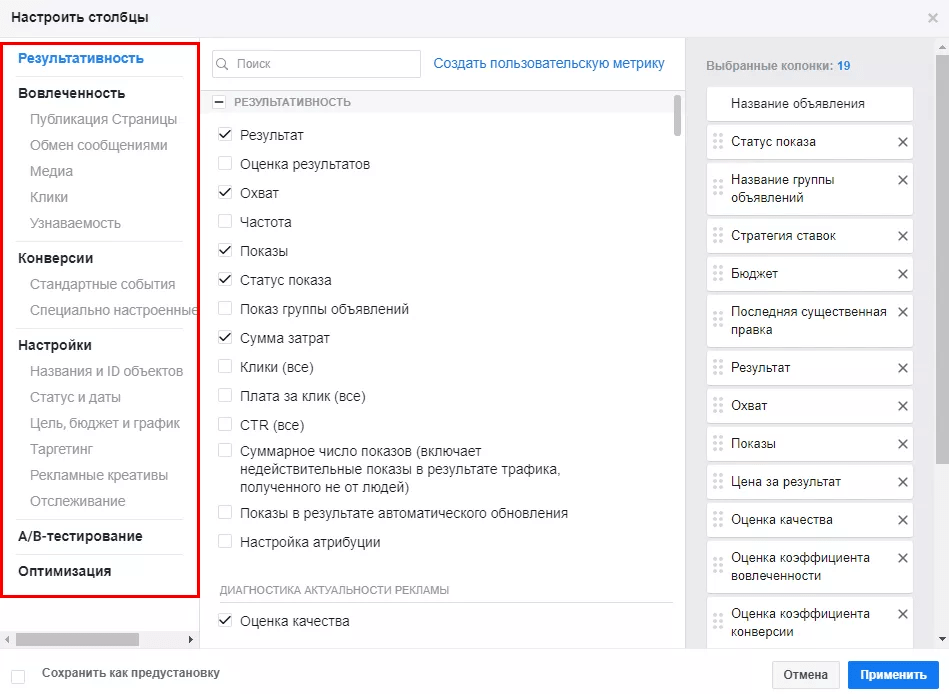
Task: Remove Последняя существенная правка column
Action: point(902,312)
